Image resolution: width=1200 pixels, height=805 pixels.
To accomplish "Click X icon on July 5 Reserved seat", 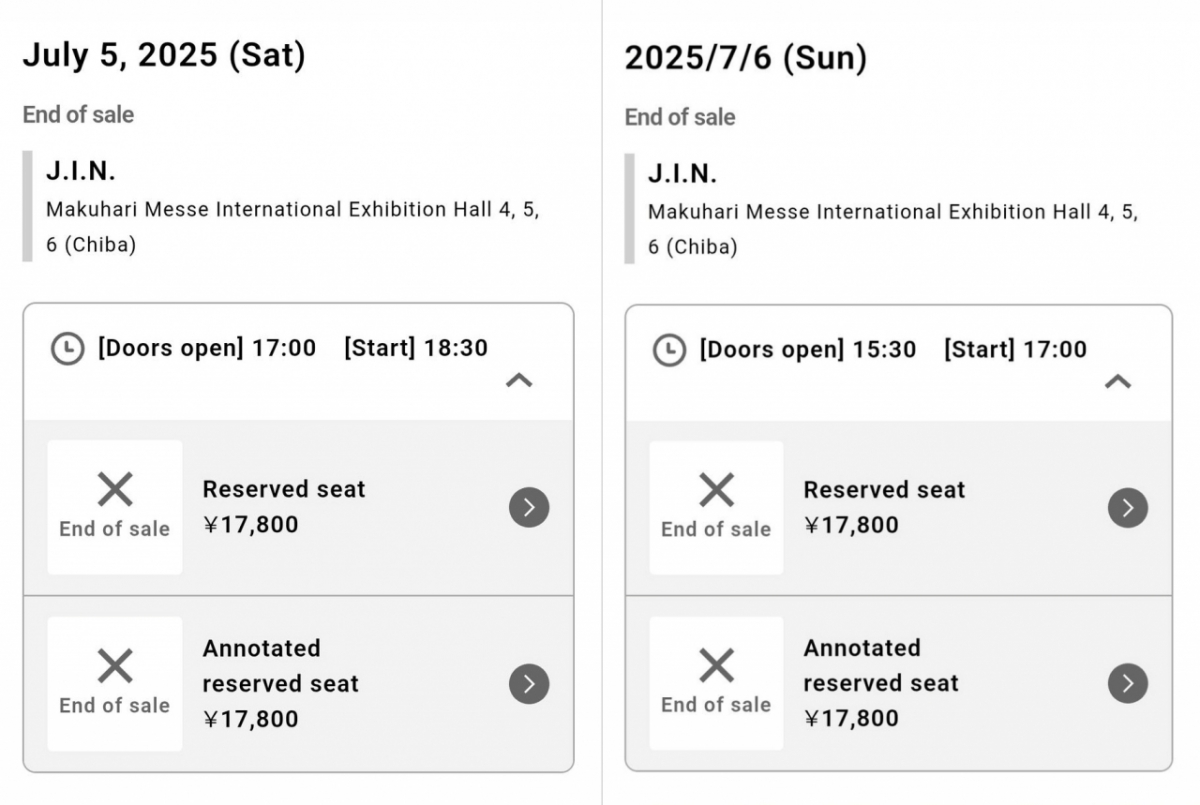I will (x=115, y=490).
